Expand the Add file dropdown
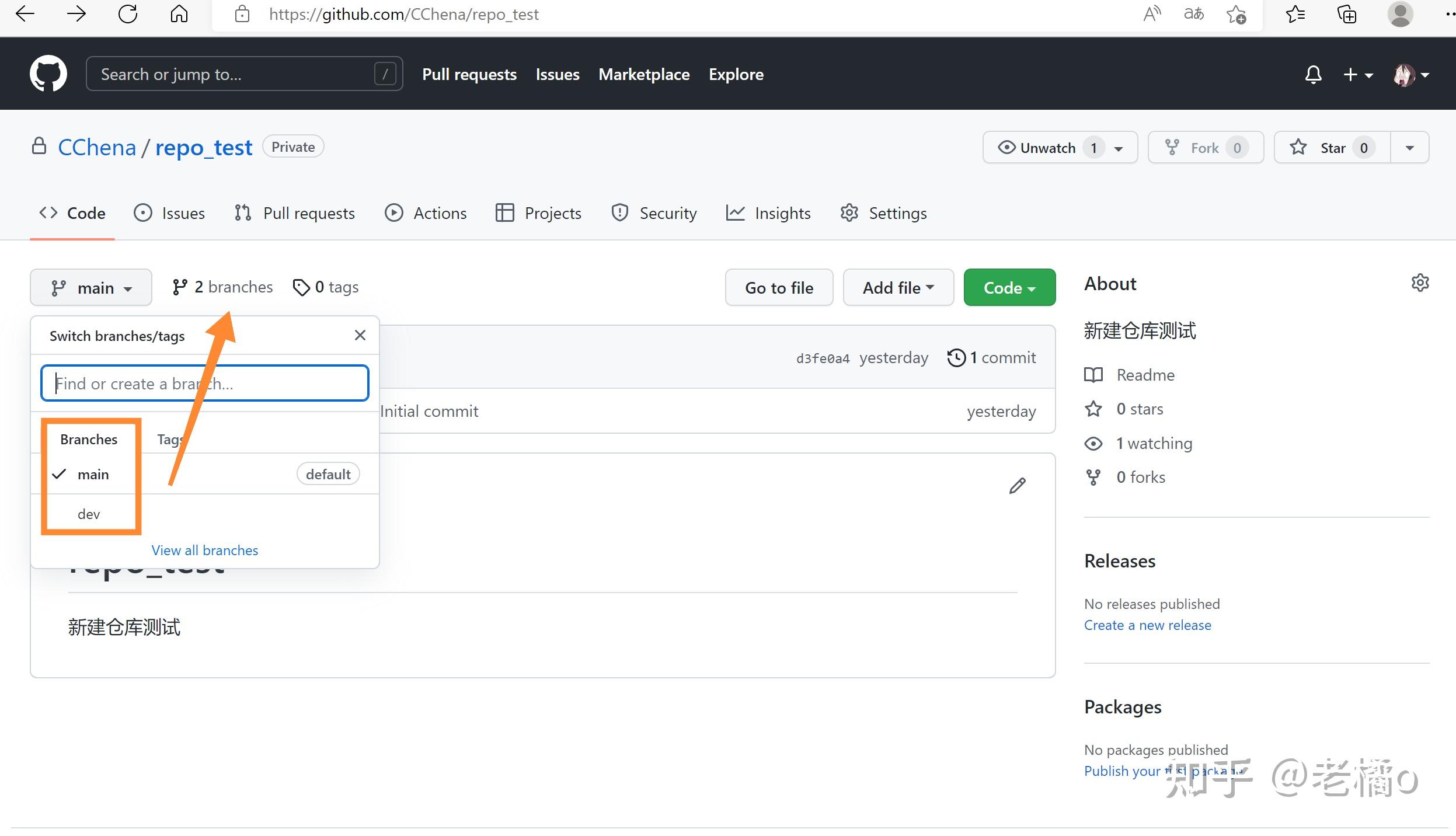 pyautogui.click(x=897, y=287)
